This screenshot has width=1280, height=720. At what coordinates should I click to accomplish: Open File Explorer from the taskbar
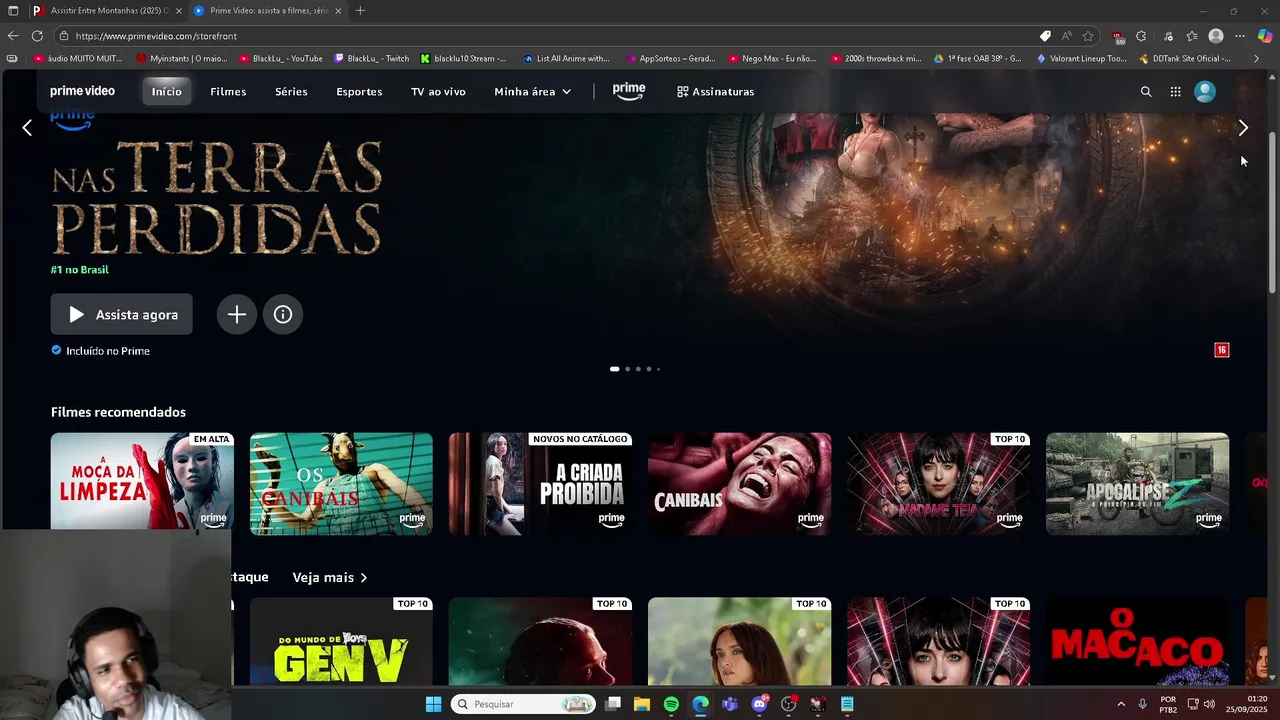(642, 704)
